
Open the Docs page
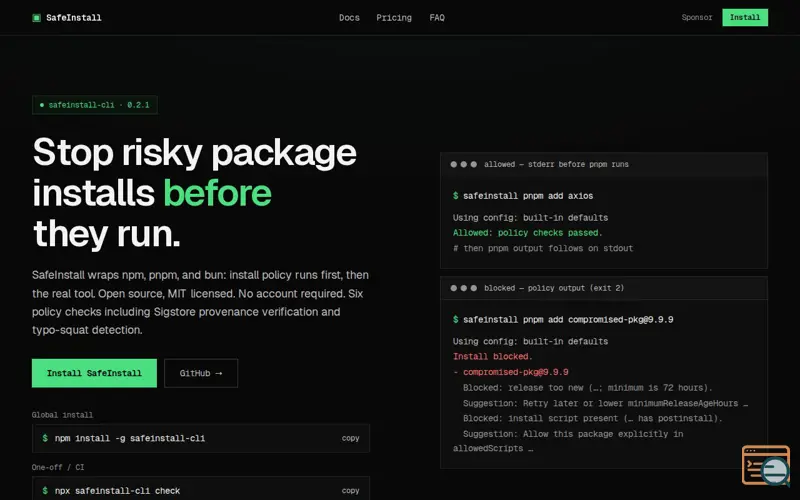click(349, 17)
